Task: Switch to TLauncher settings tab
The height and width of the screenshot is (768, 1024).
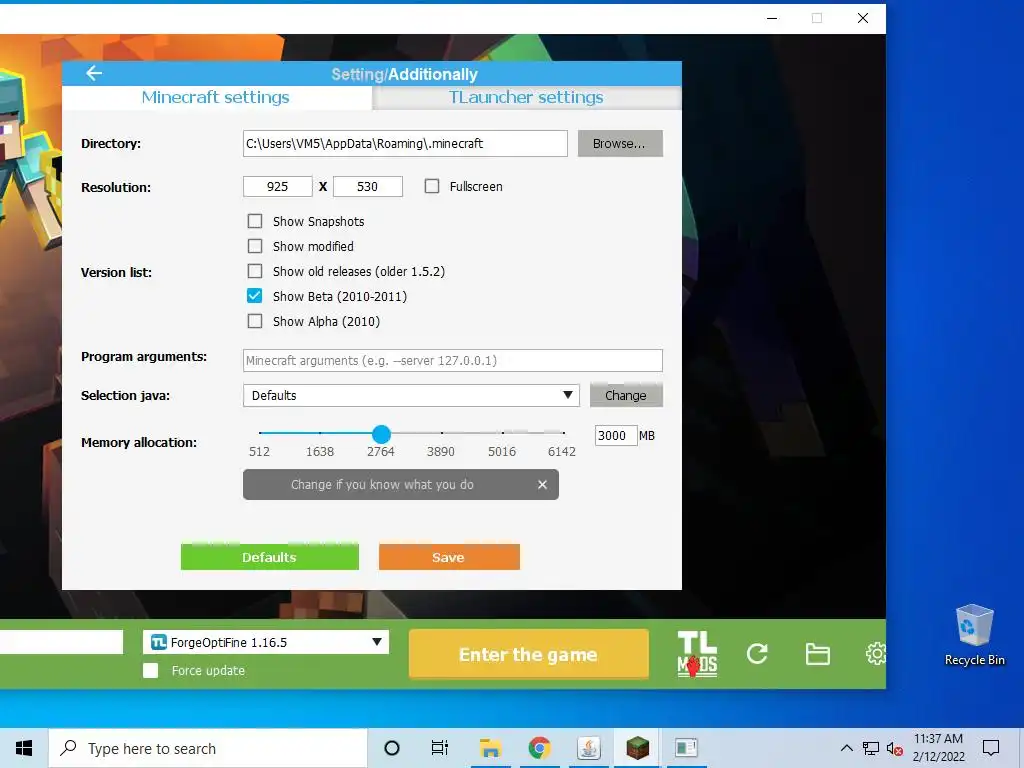Action: point(526,97)
